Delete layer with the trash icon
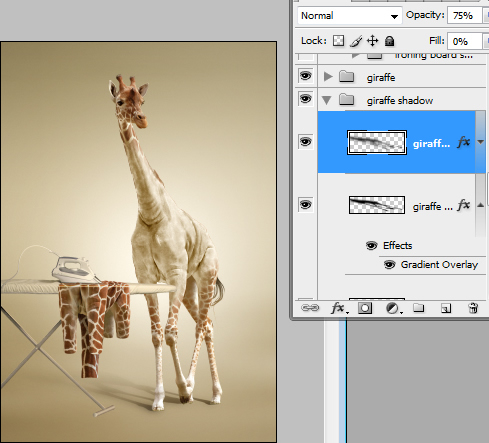 pyautogui.click(x=473, y=308)
